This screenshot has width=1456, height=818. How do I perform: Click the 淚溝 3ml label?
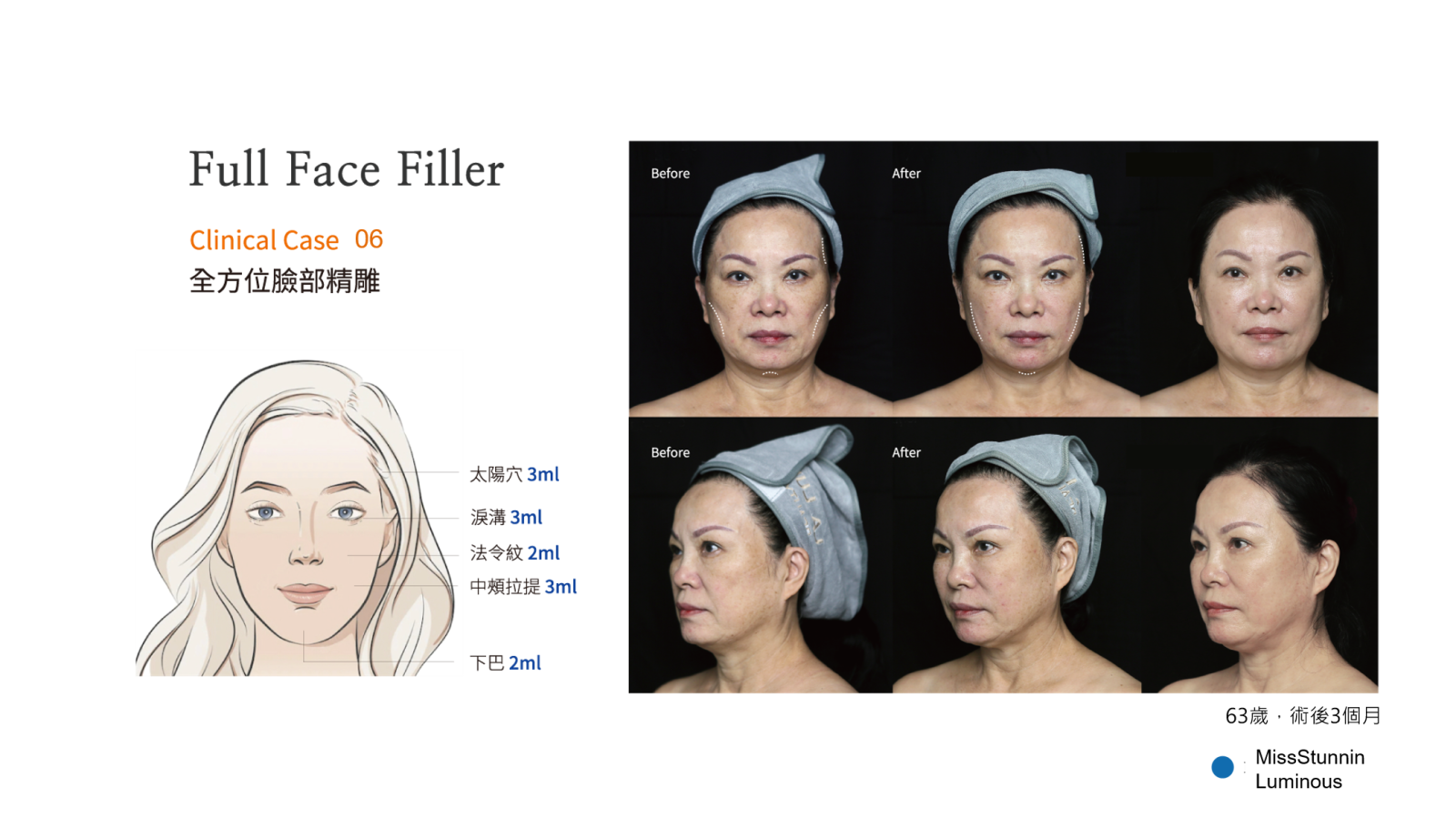click(x=506, y=517)
